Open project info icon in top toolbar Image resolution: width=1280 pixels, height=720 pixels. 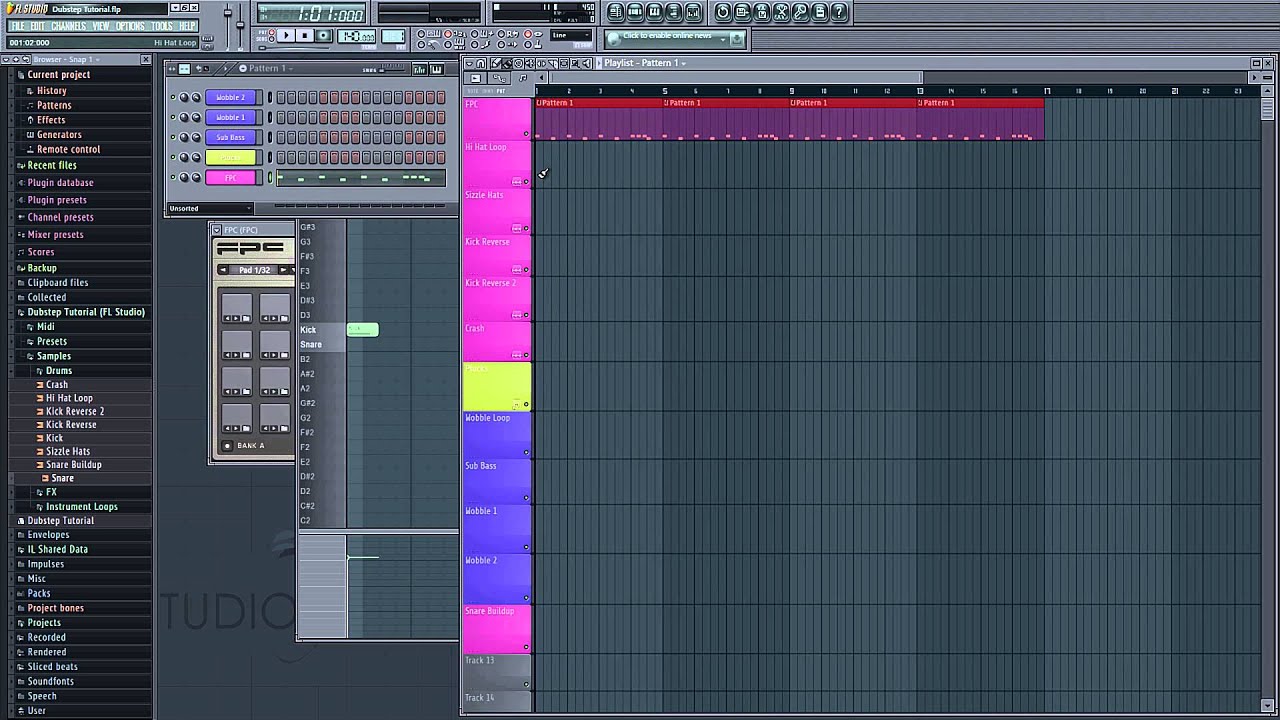click(819, 12)
